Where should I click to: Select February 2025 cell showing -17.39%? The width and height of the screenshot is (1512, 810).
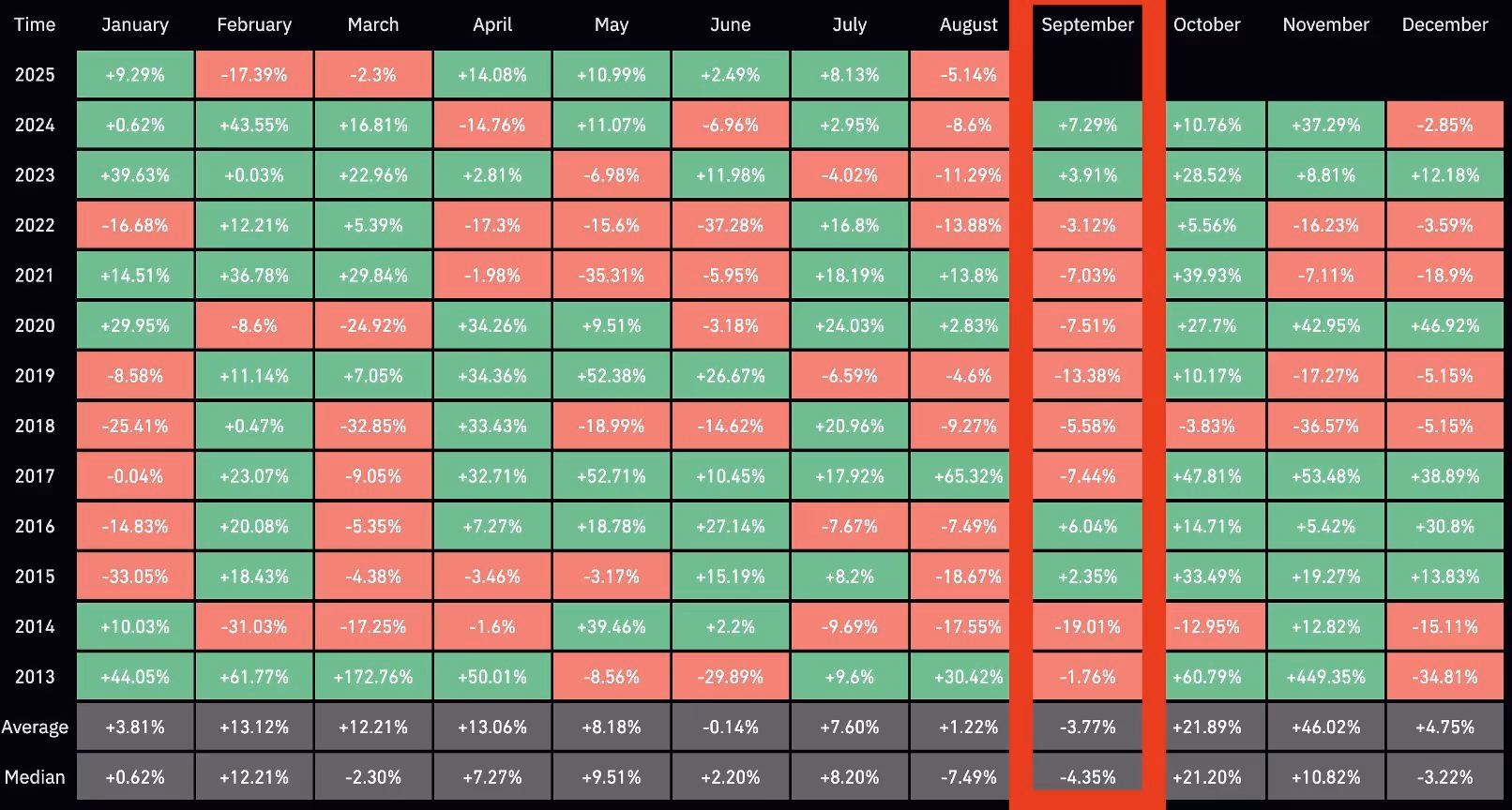(254, 75)
